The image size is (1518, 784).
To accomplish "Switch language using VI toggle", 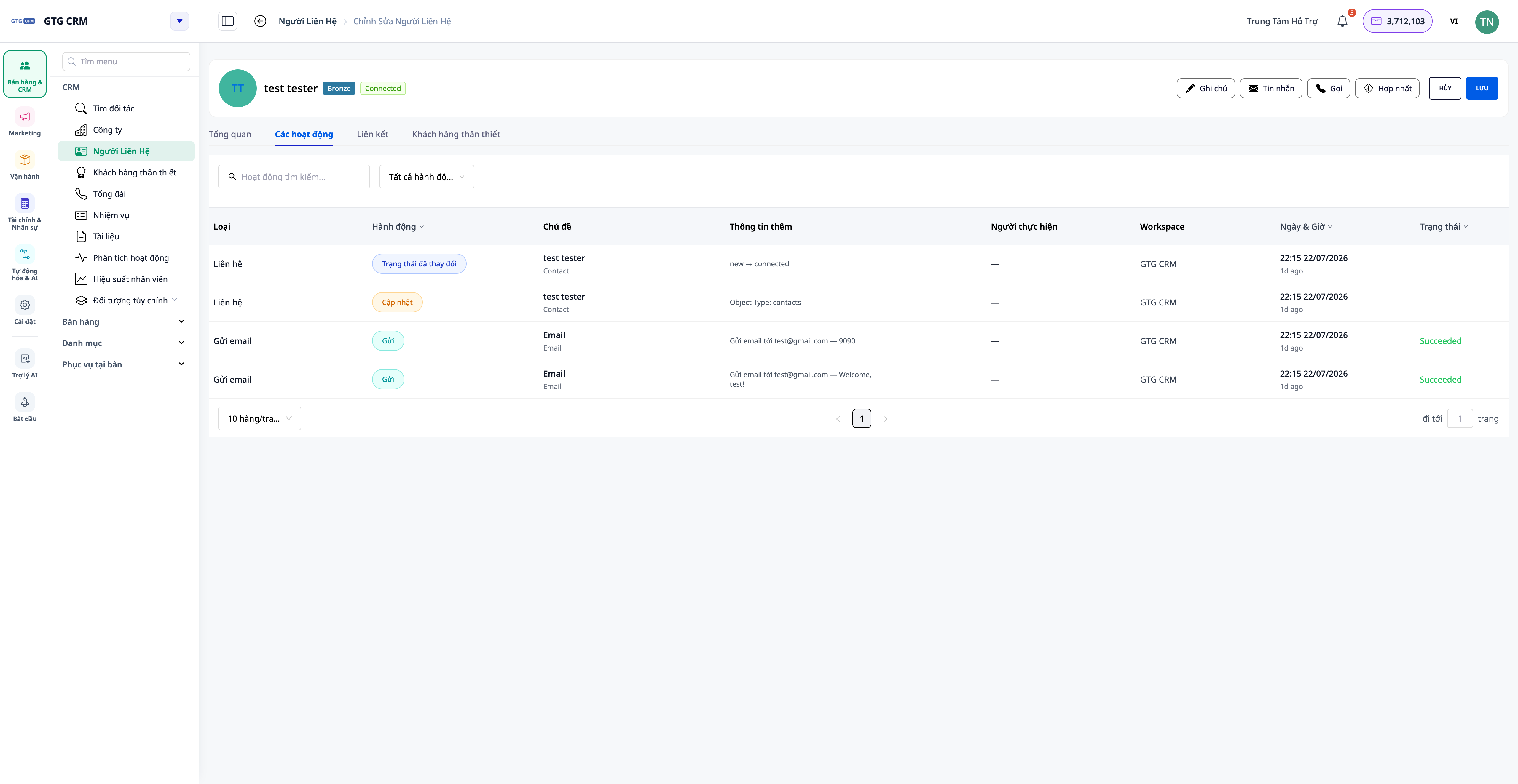I will [x=1454, y=21].
